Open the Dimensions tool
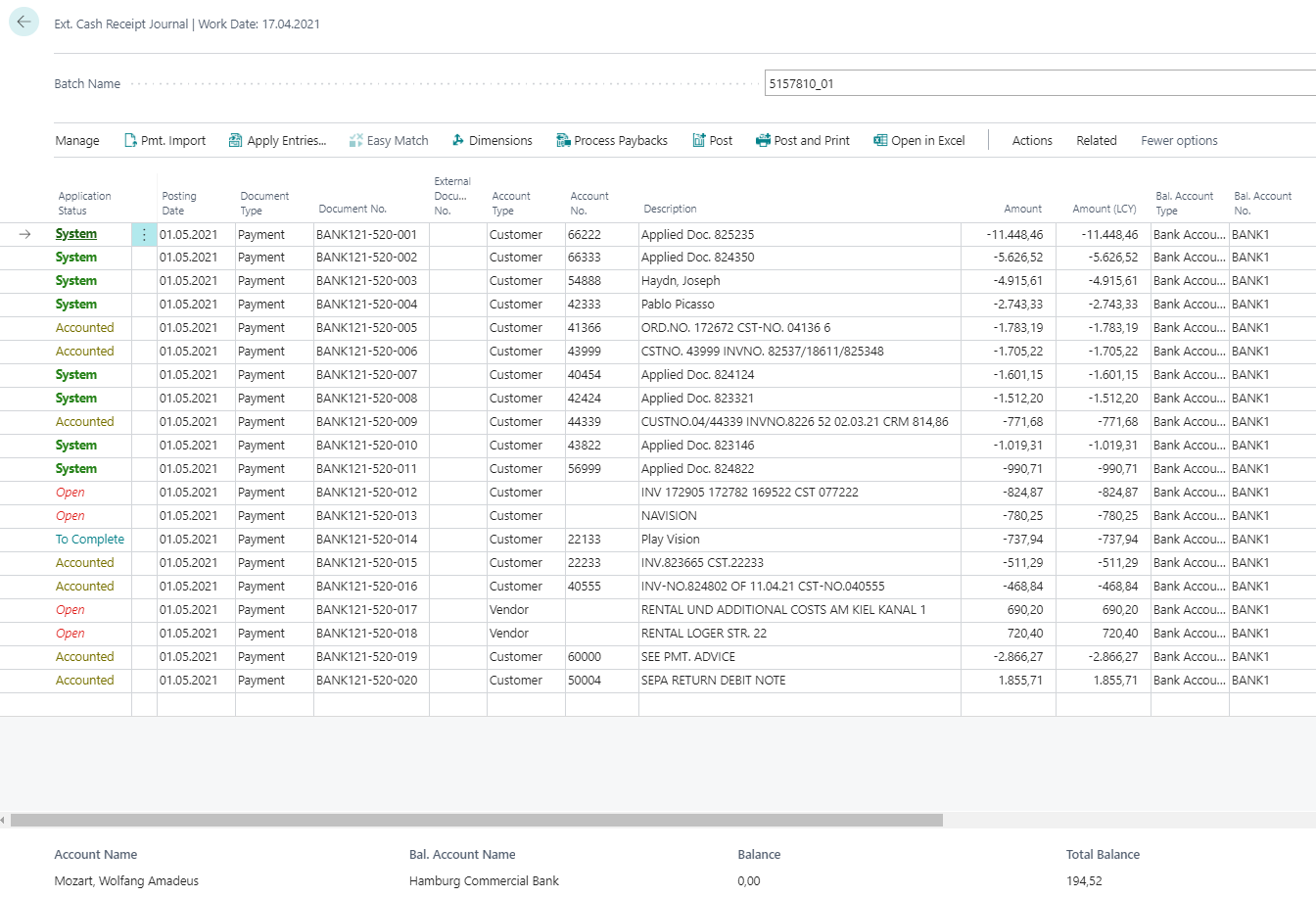 coord(493,140)
